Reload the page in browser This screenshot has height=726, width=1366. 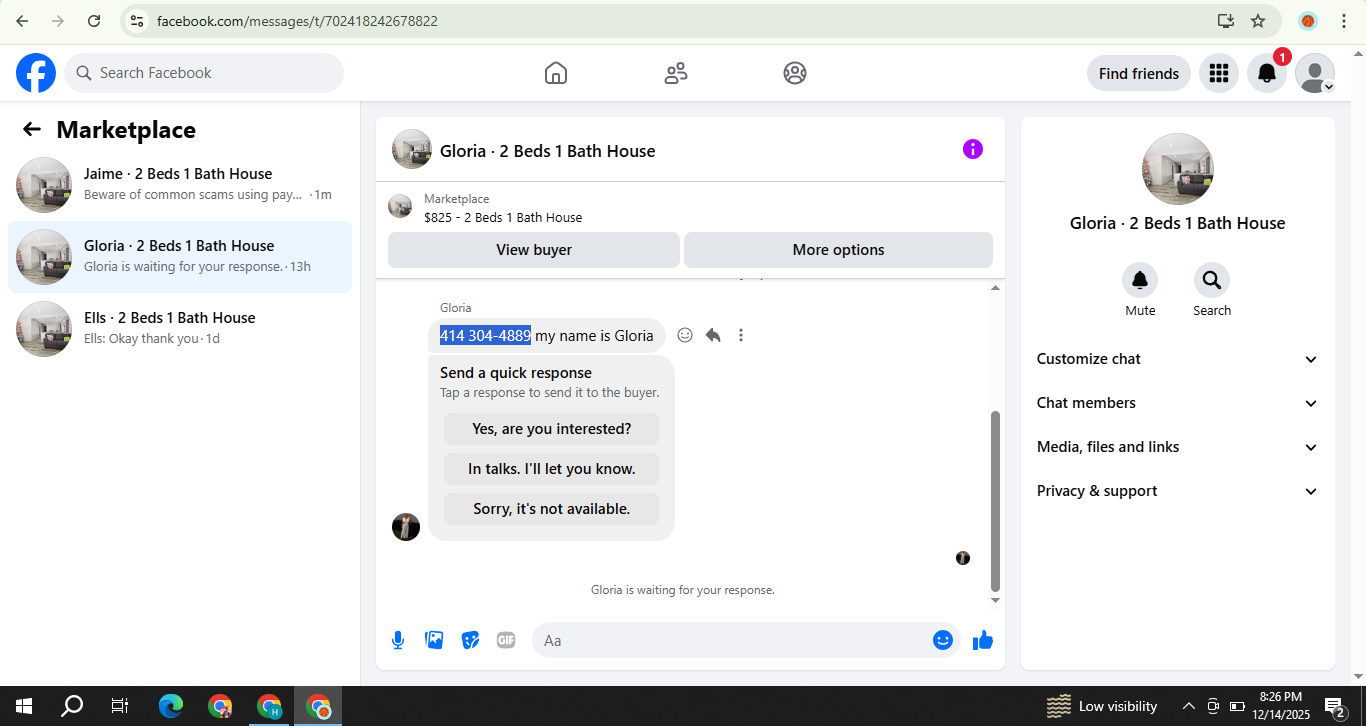(94, 21)
